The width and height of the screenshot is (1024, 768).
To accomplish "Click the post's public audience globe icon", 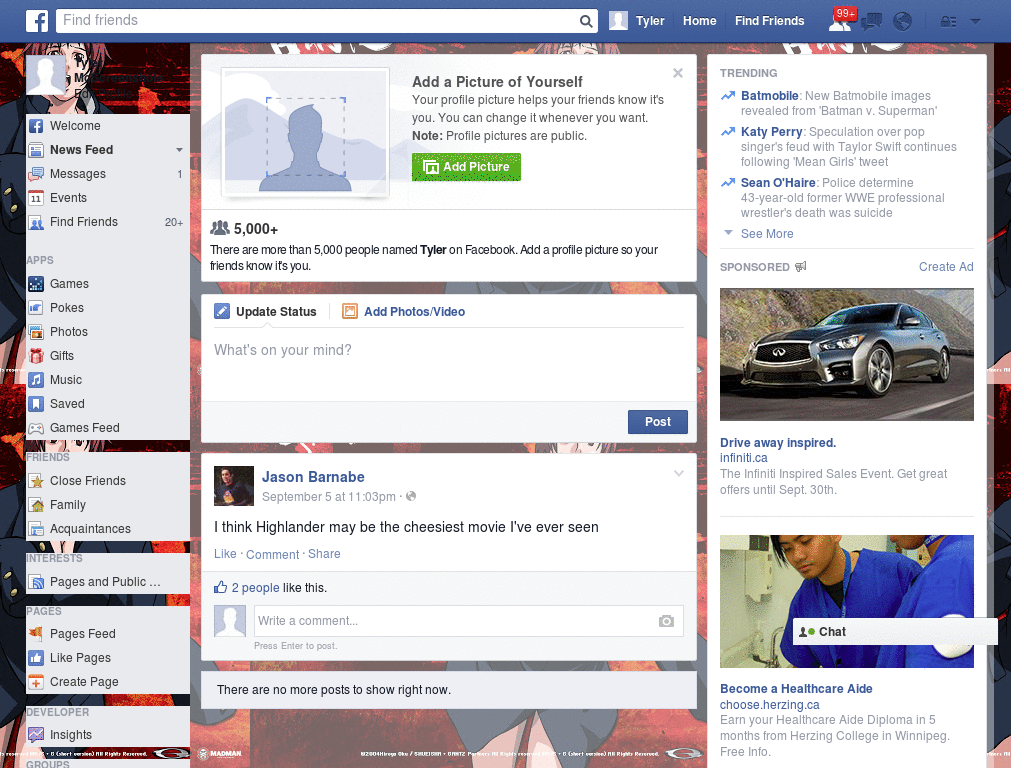I will tap(411, 496).
